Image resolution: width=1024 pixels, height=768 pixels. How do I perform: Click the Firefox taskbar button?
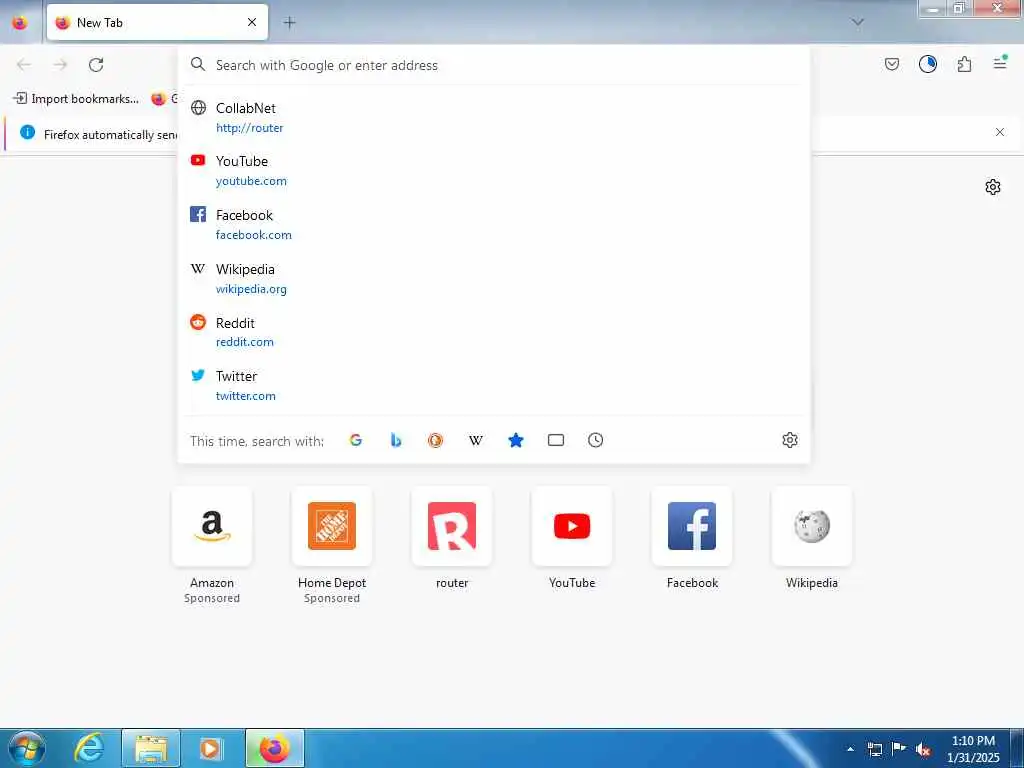275,748
